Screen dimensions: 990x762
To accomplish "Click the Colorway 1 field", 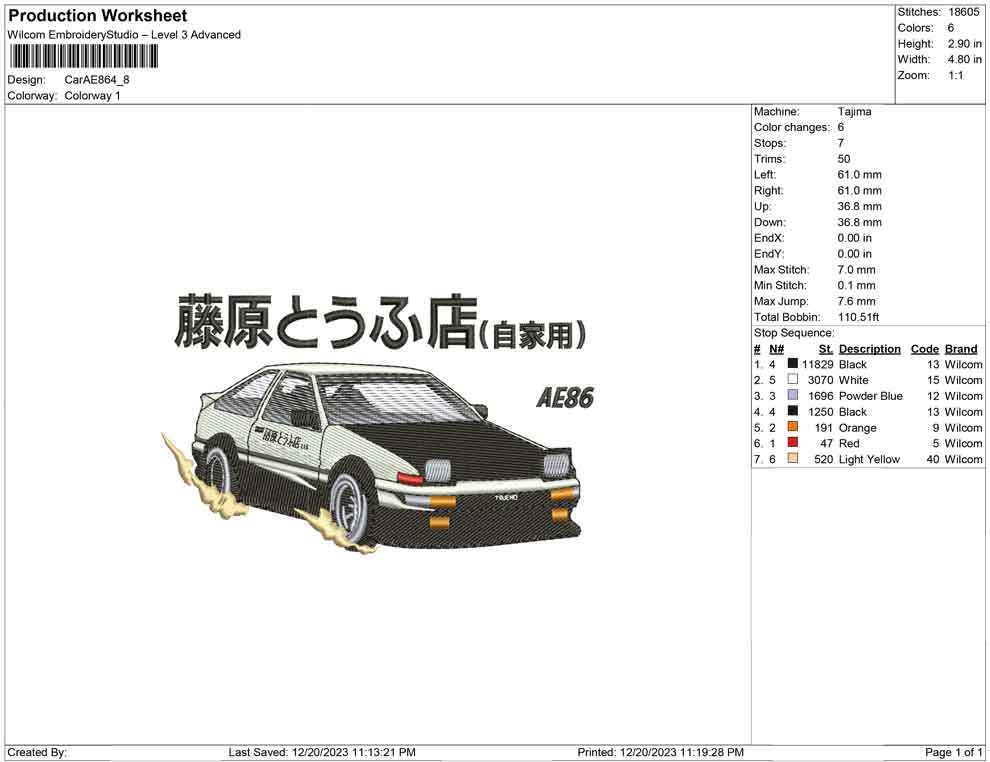I will [94, 96].
